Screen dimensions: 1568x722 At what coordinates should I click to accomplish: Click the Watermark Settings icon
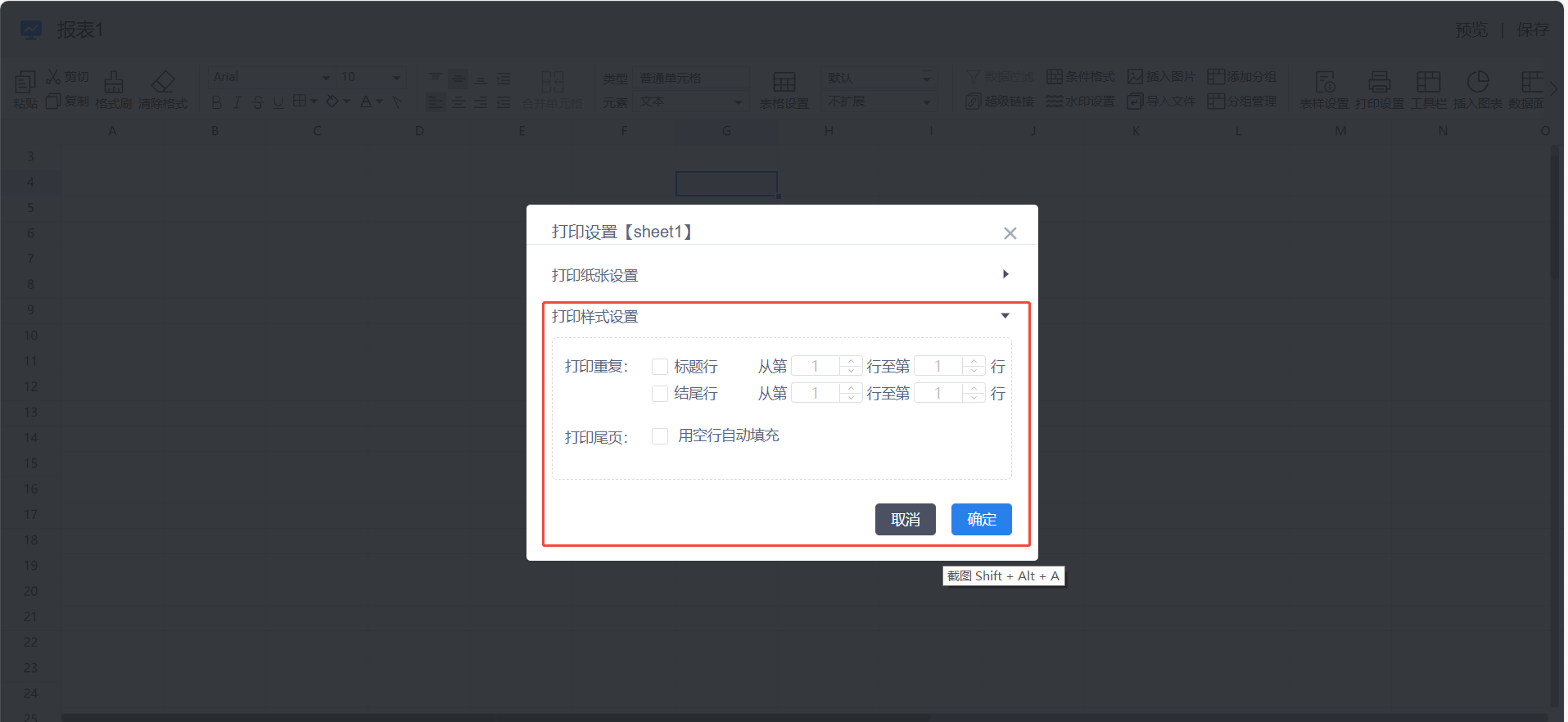pyautogui.click(x=1055, y=102)
